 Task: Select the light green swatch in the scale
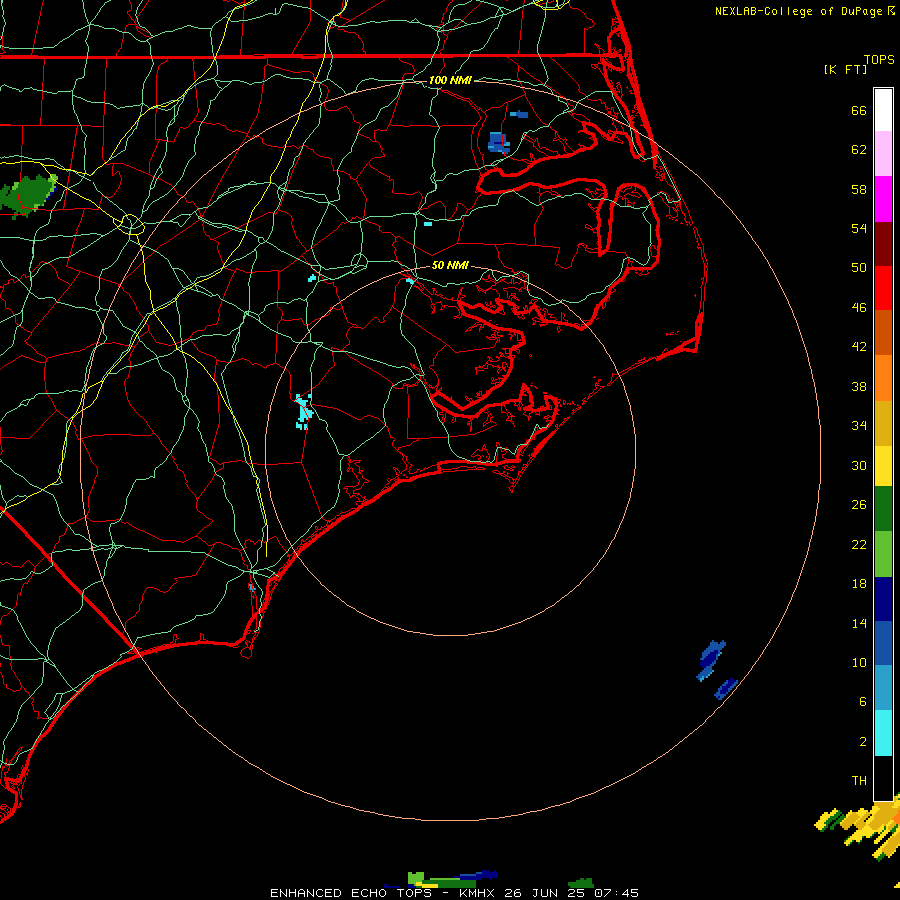(883, 554)
